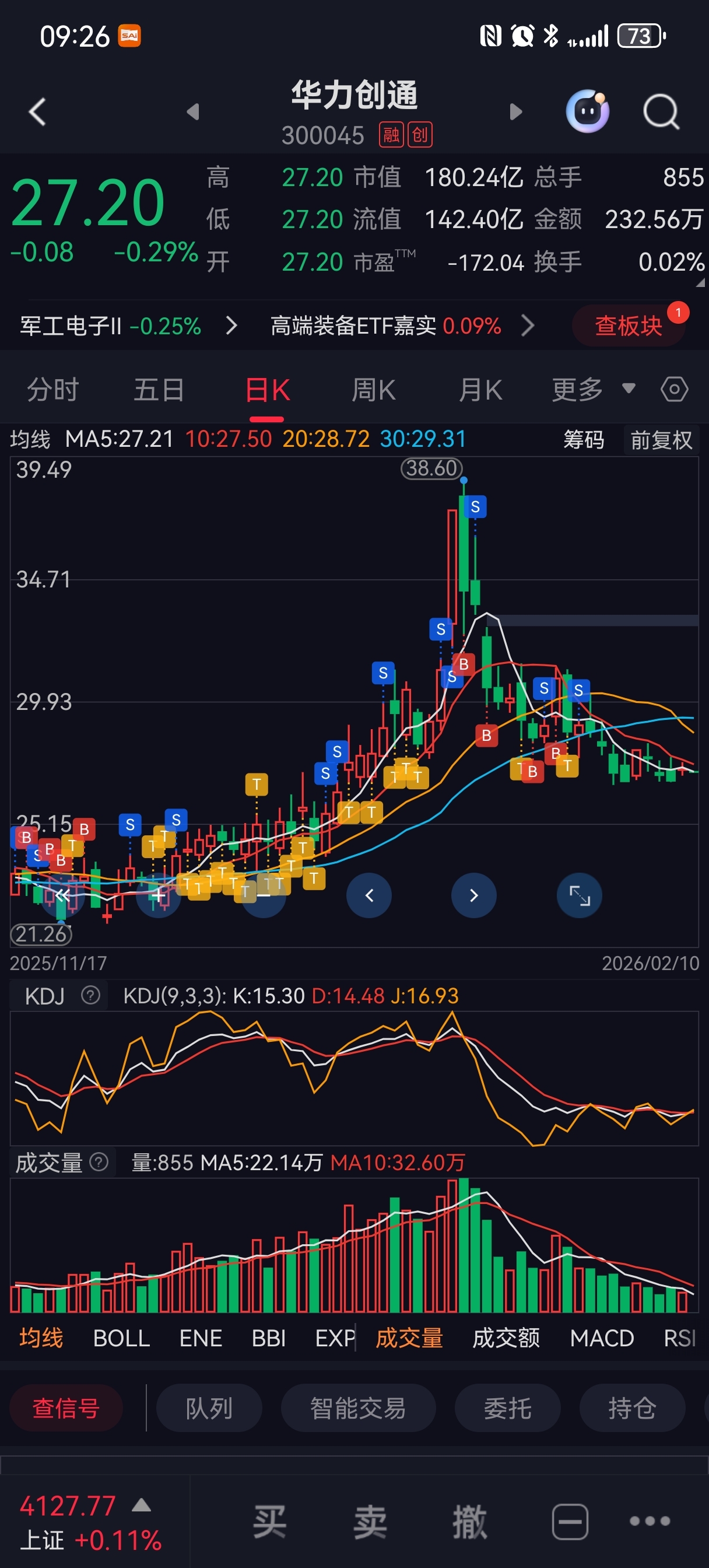Open the AI assistant robot icon
Screen dimensions: 709x1568
click(x=587, y=111)
